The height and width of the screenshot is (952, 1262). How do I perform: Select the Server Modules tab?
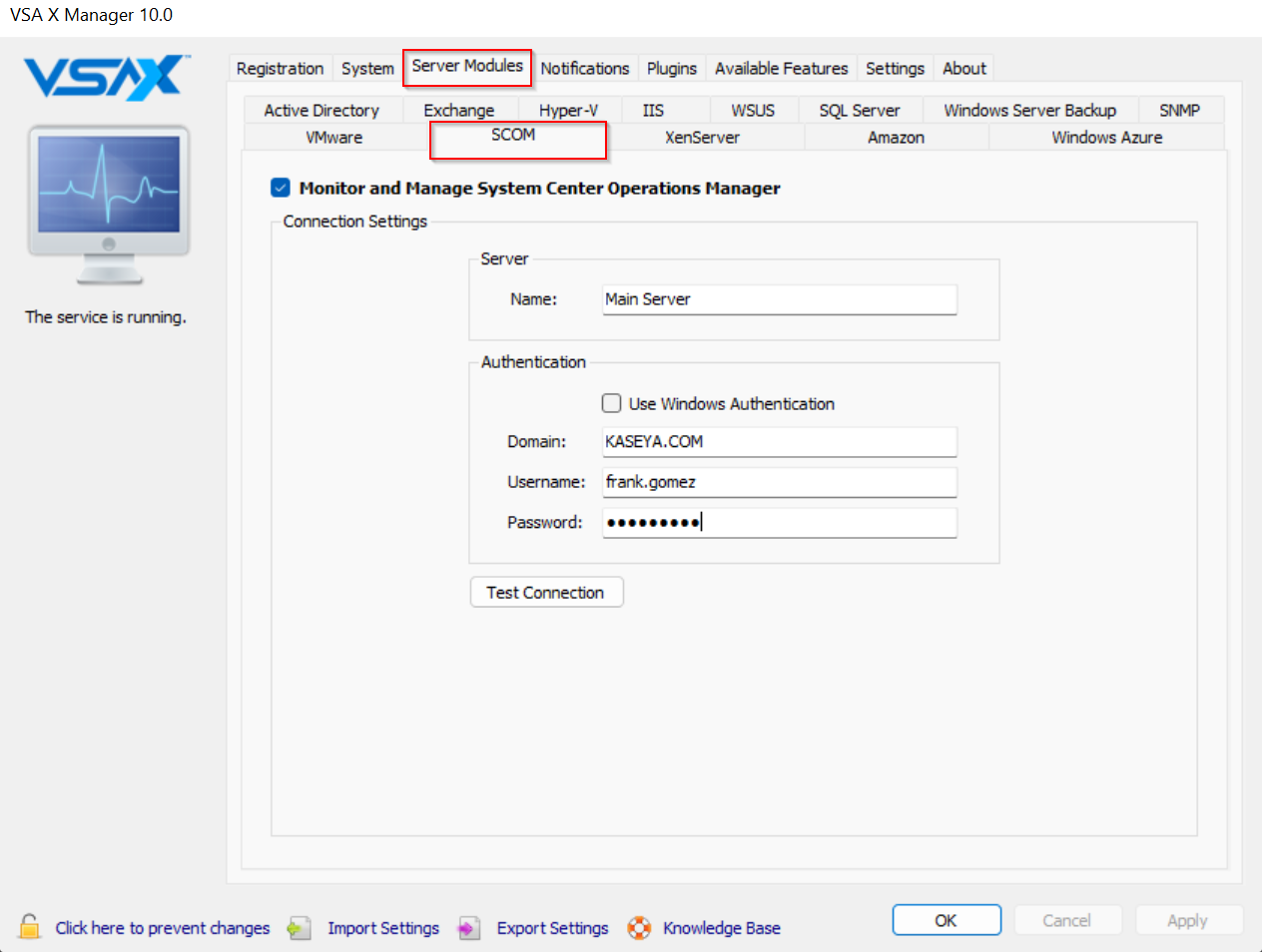(x=467, y=66)
